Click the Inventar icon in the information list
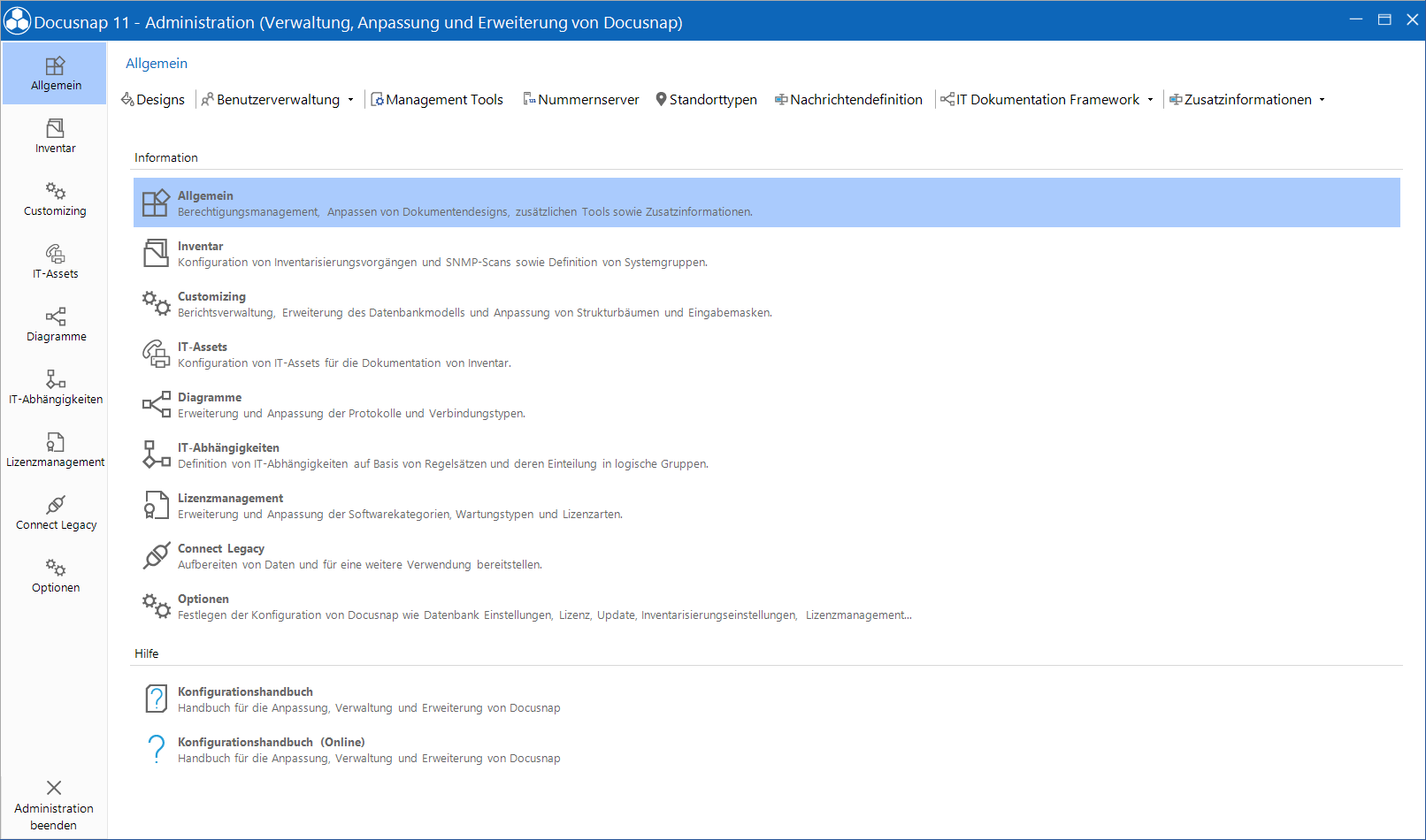1426x840 pixels. pos(156,254)
